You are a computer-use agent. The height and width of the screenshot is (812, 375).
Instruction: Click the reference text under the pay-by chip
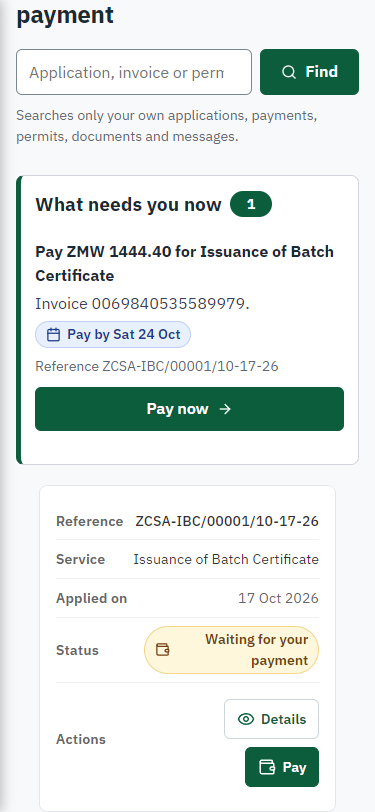pos(157,367)
